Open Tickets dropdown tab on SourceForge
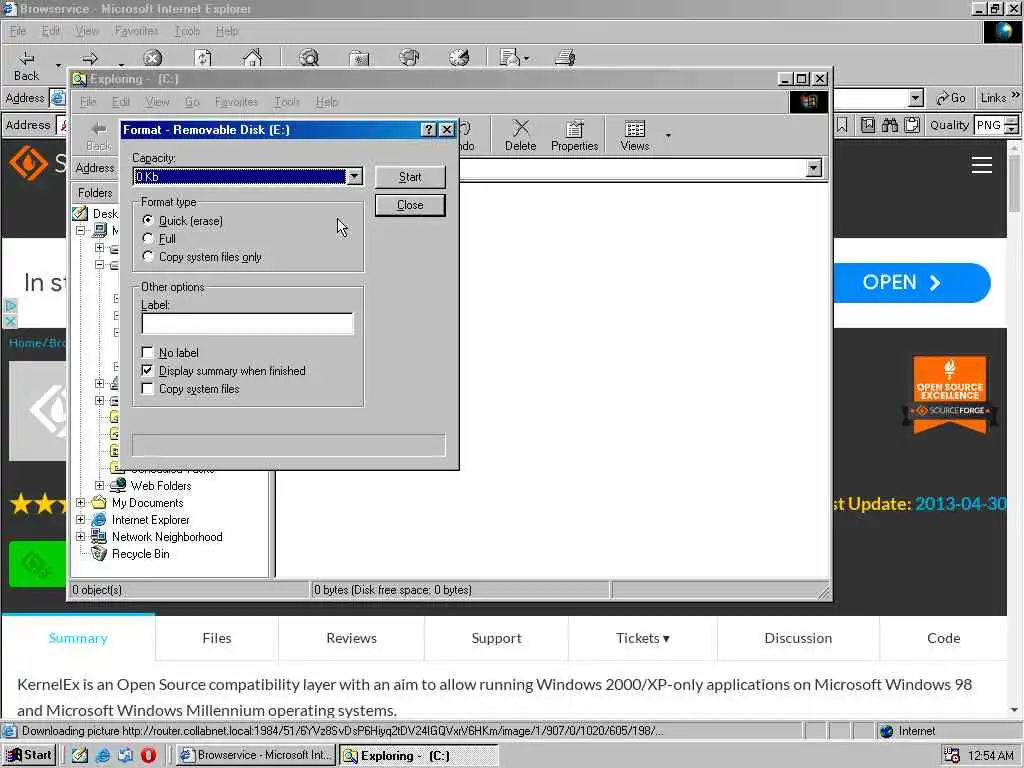 643,638
